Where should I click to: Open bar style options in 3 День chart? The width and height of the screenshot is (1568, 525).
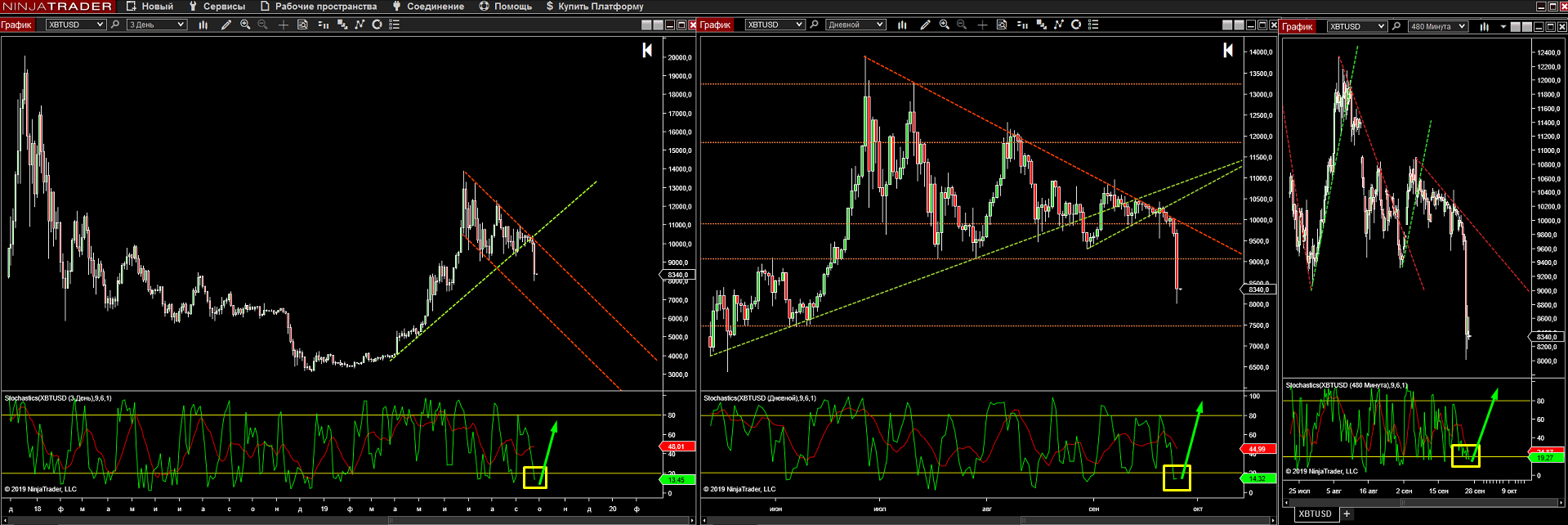coord(203,25)
